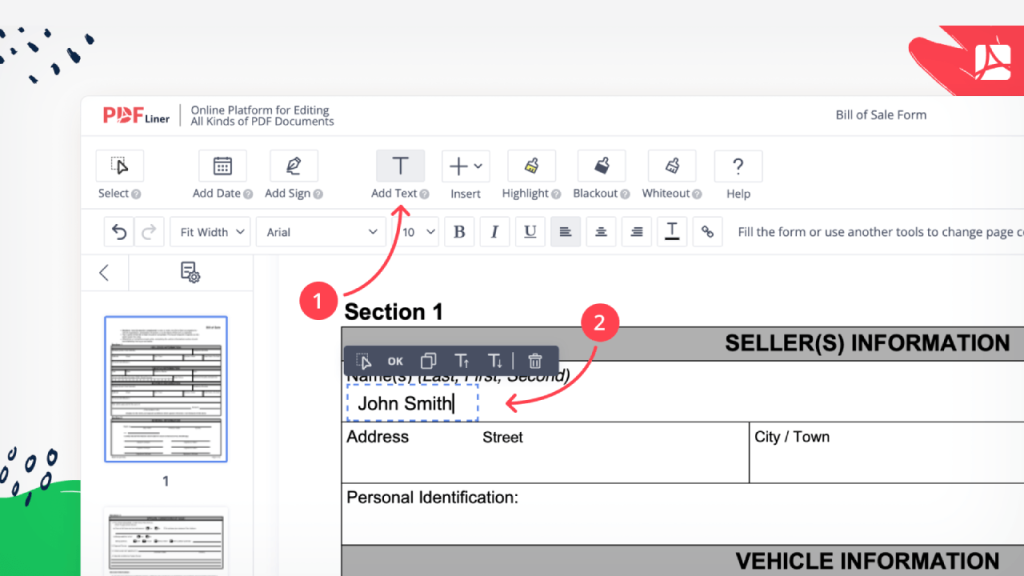1024x576 pixels.
Task: Click the Add Sign help badge
Action: click(318, 194)
